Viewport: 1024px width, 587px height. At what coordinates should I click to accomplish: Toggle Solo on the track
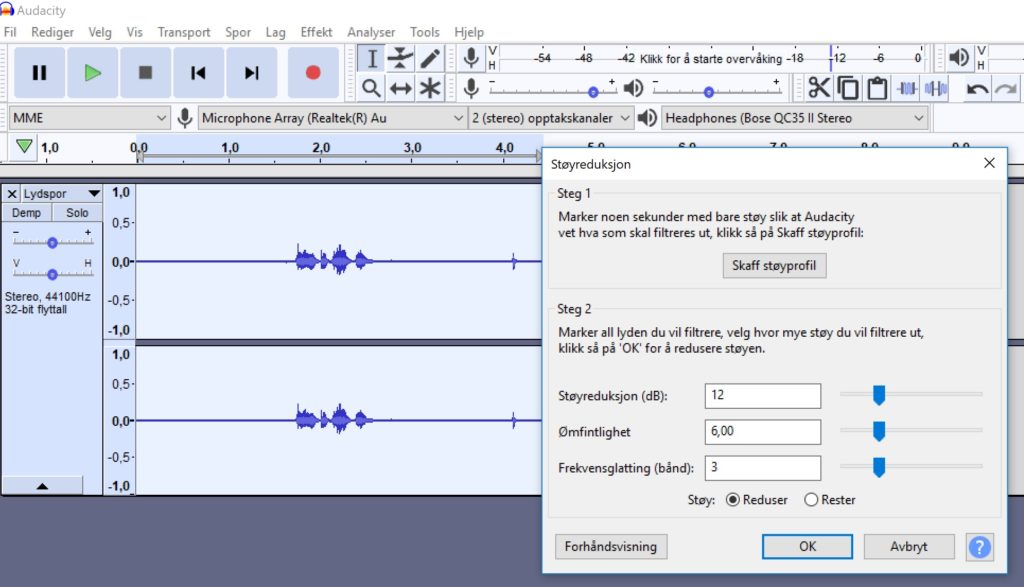[x=77, y=213]
